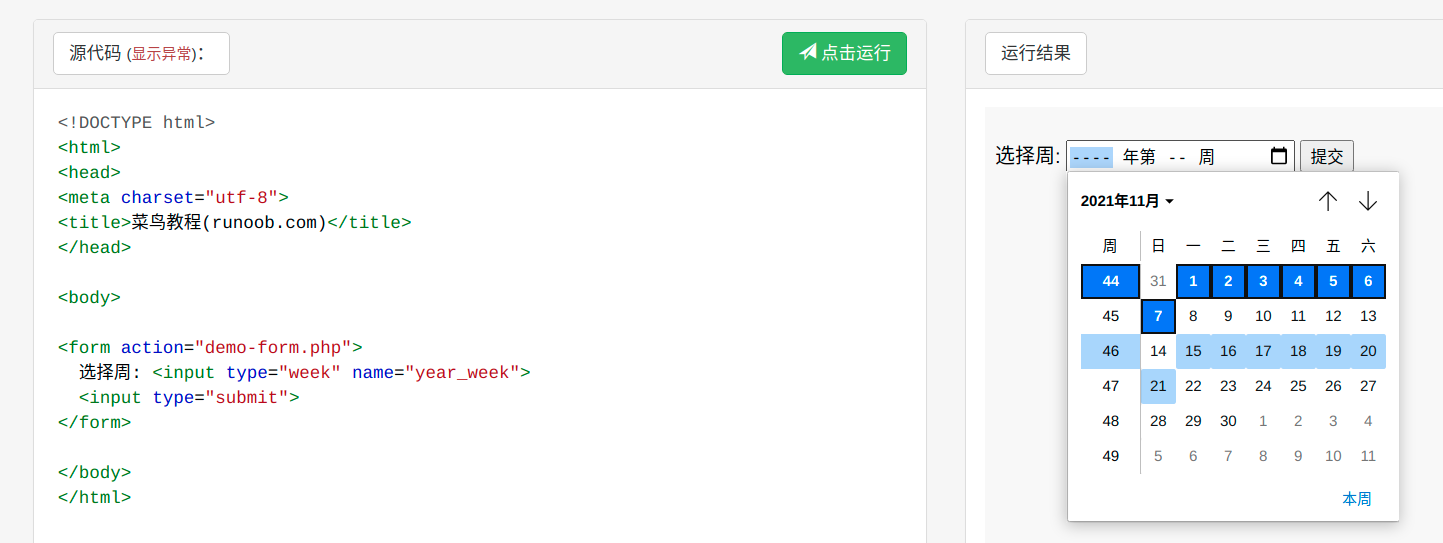Viewport: 1443px width, 543px height.
Task: Expand the 2021年11月 month dropdown
Action: pos(1127,201)
